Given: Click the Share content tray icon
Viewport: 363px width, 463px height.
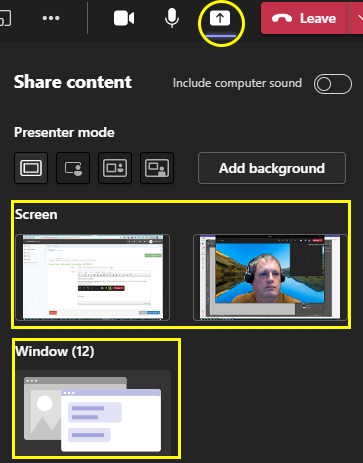Looking at the screenshot, I should tap(220, 18).
